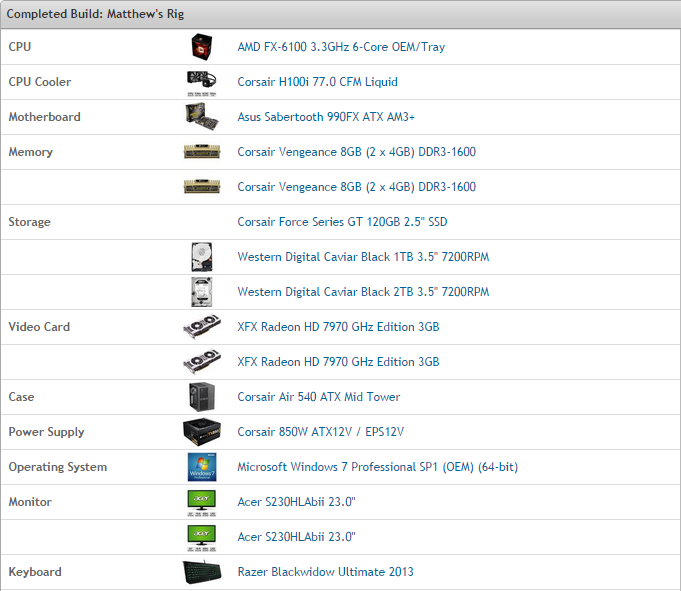Click the first Corsair Vengeance memory image
This screenshot has height=591, width=681.
coord(202,152)
